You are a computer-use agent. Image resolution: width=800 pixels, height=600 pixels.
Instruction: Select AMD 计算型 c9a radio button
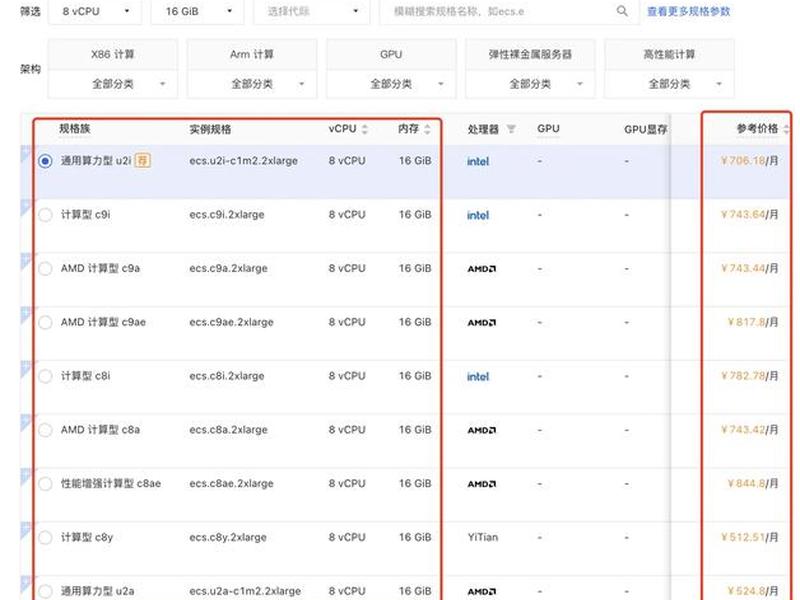pyautogui.click(x=45, y=268)
